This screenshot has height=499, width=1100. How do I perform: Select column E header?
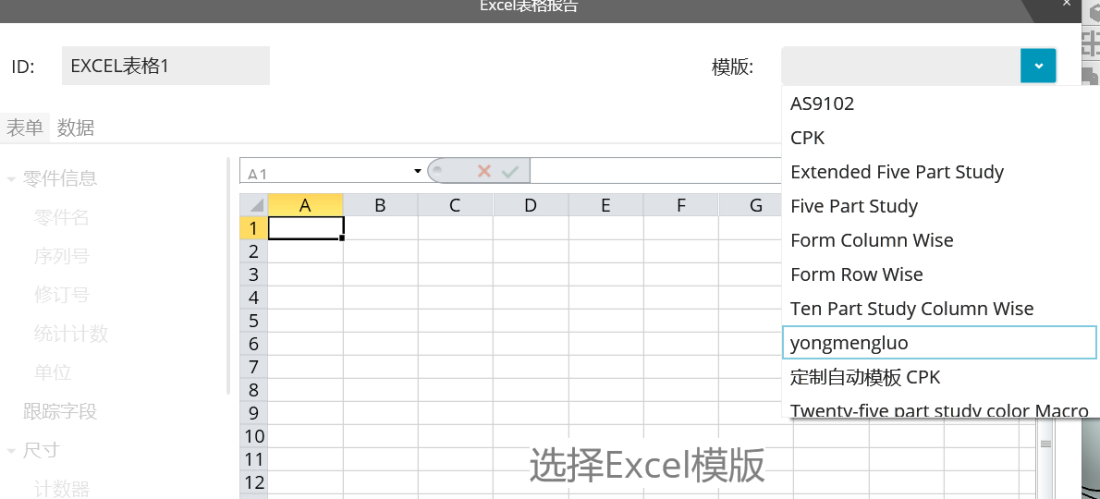tap(605, 205)
